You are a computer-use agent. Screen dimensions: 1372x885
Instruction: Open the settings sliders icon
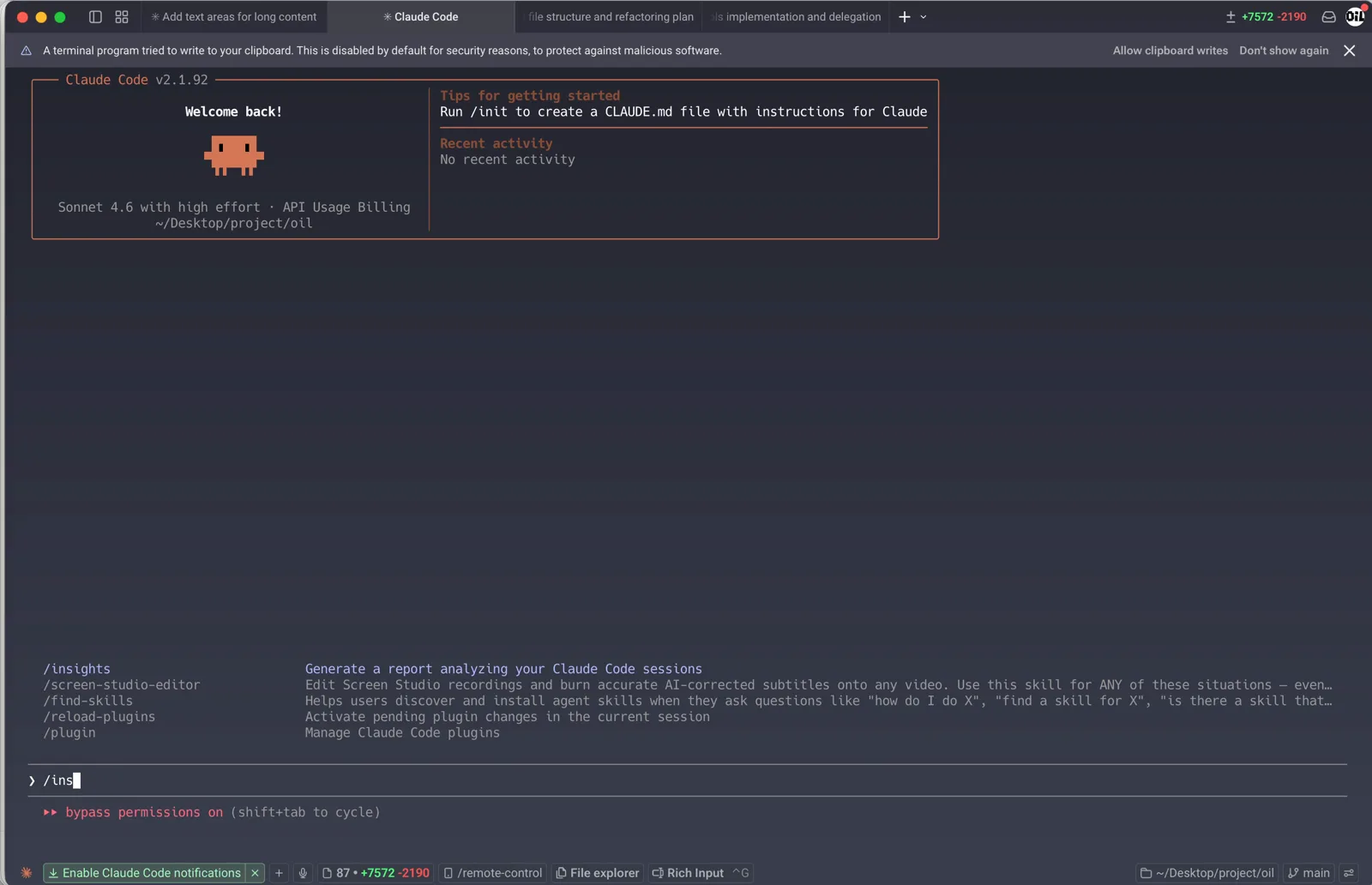[1350, 873]
